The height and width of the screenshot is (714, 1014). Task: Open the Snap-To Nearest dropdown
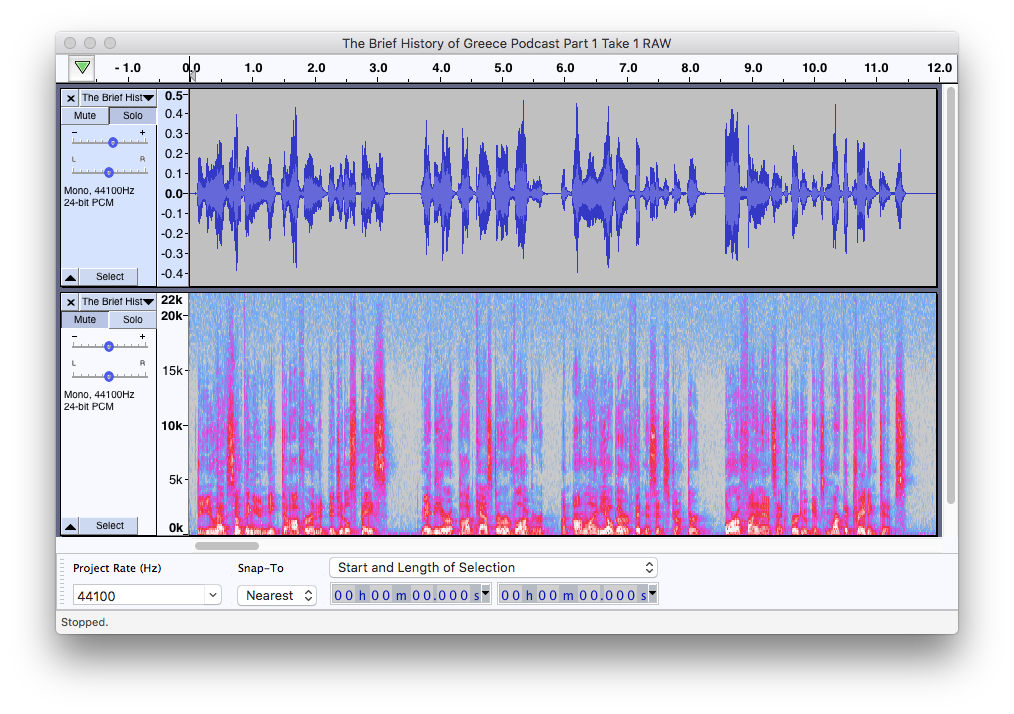click(x=277, y=596)
